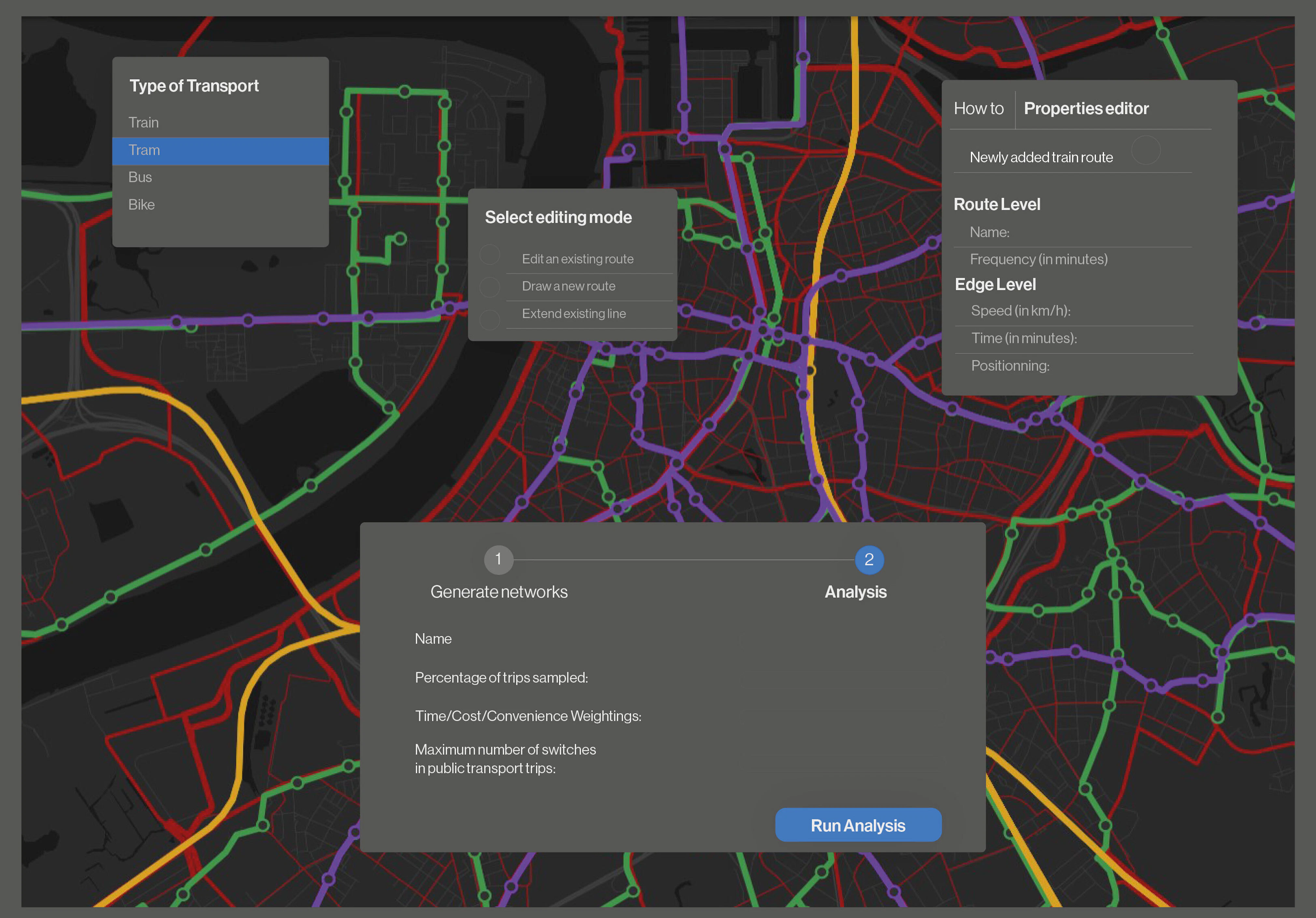
Task: Click the bold 'Analysis' step label
Action: click(855, 592)
